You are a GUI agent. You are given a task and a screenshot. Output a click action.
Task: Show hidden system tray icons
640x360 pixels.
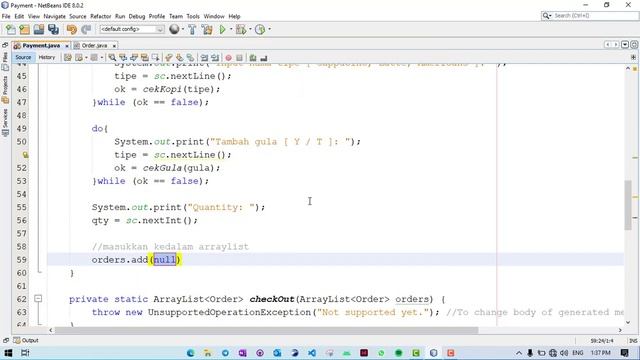click(518, 353)
